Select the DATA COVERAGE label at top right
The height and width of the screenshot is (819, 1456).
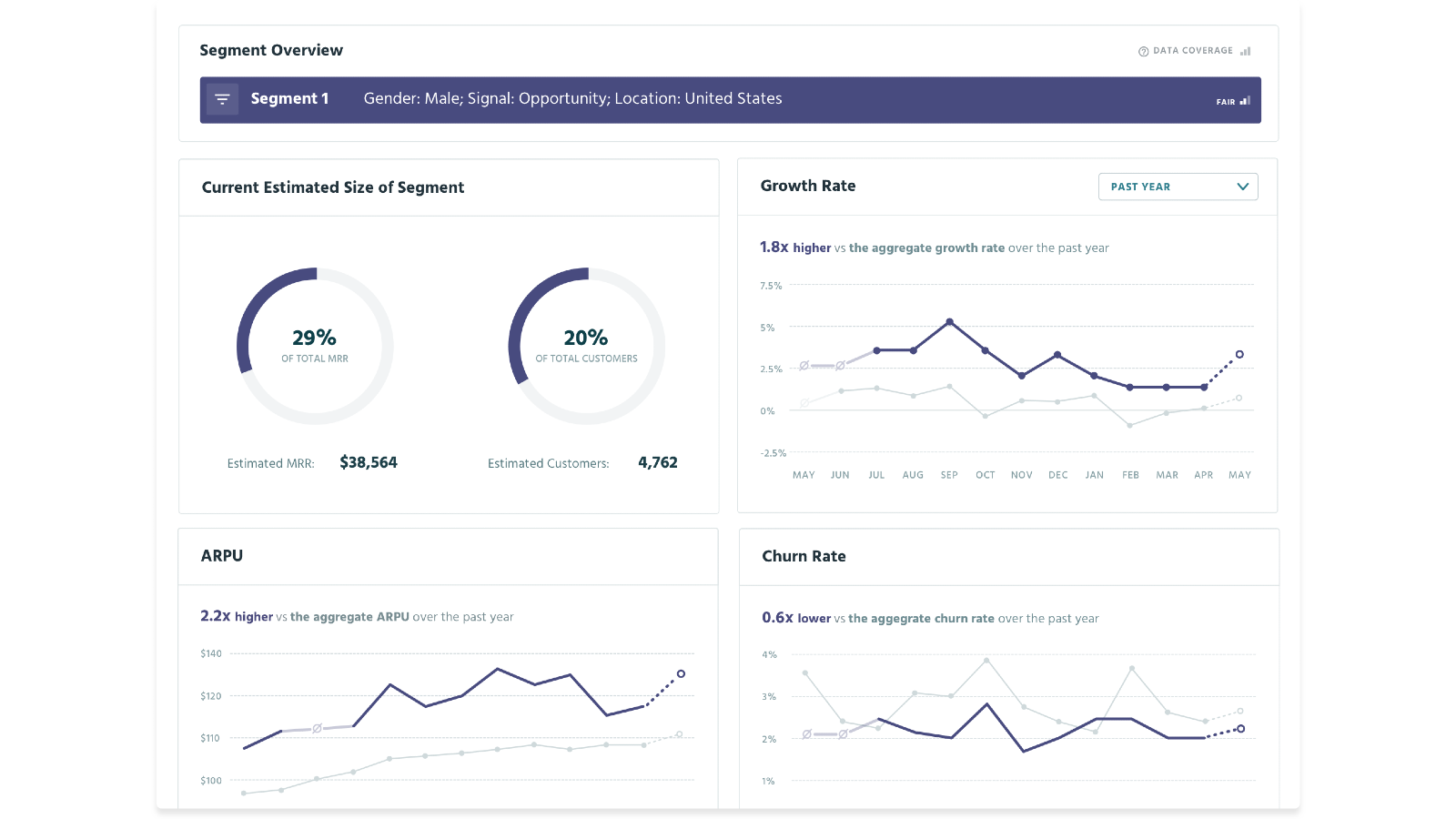(x=1192, y=51)
